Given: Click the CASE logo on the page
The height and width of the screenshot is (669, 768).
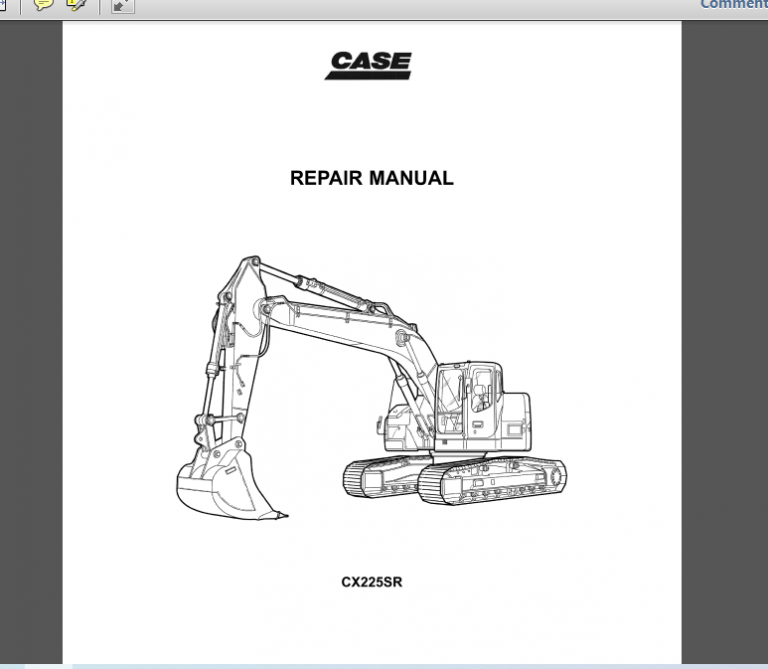Looking at the screenshot, I should 368,66.
